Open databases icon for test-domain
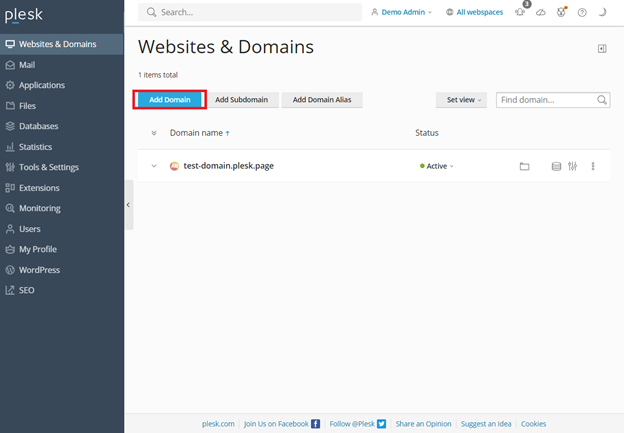The image size is (624, 433). (x=556, y=166)
